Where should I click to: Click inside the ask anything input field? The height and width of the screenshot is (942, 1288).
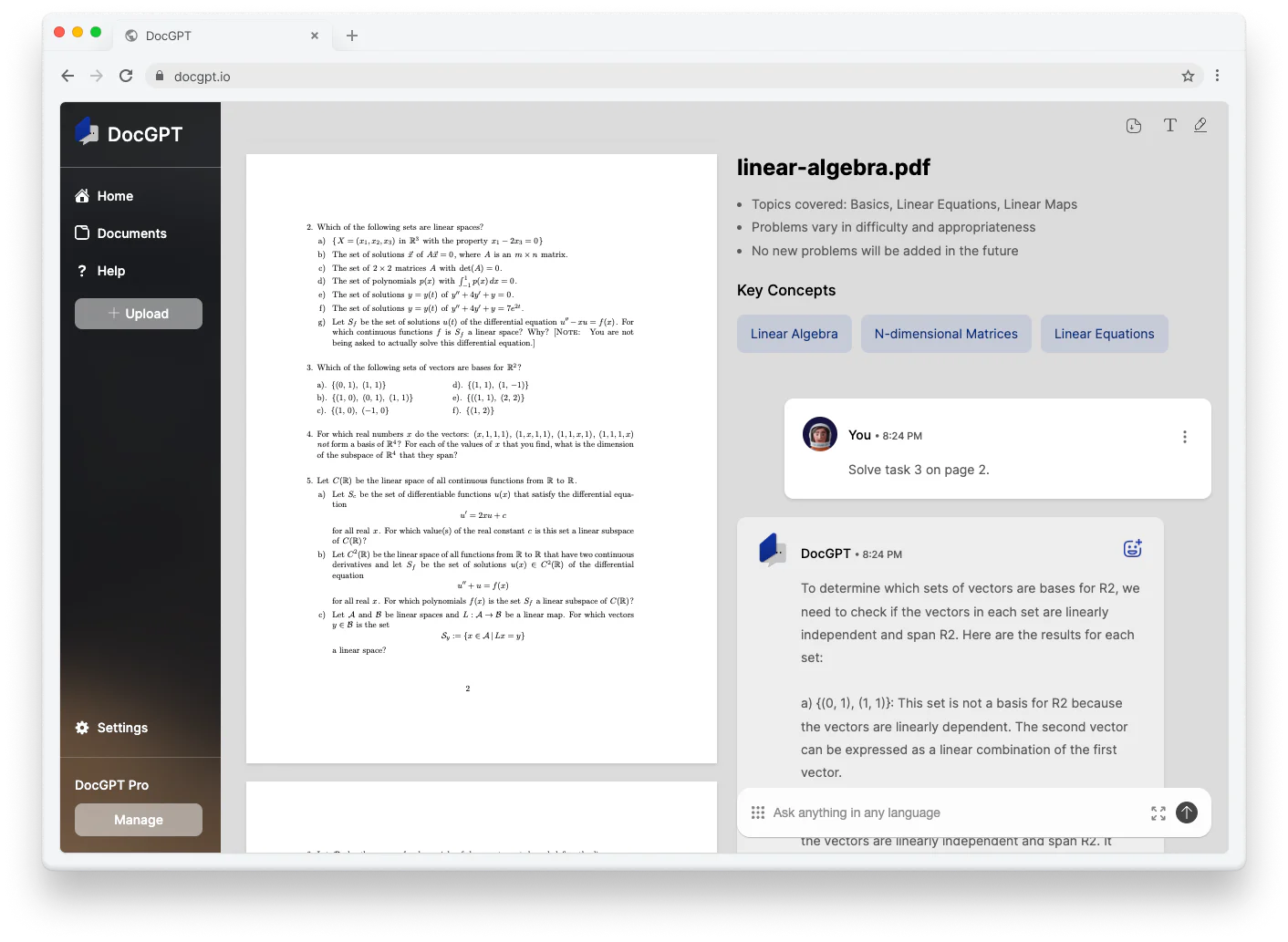click(x=912, y=813)
